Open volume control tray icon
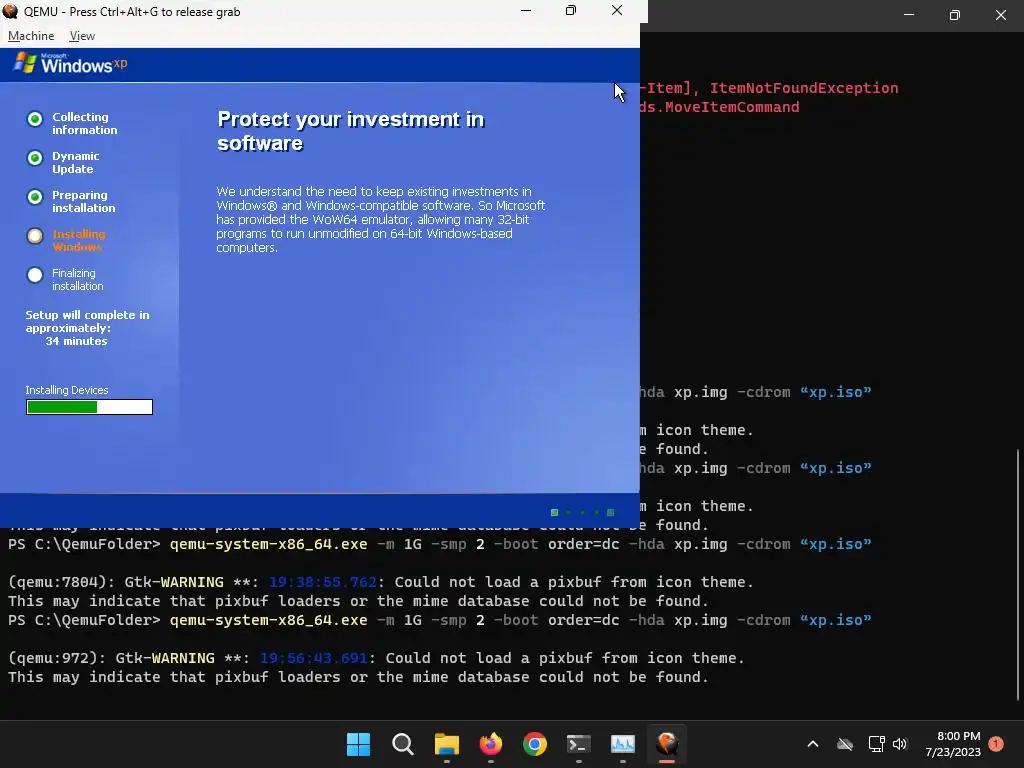Viewport: 1024px width, 768px height. click(900, 744)
